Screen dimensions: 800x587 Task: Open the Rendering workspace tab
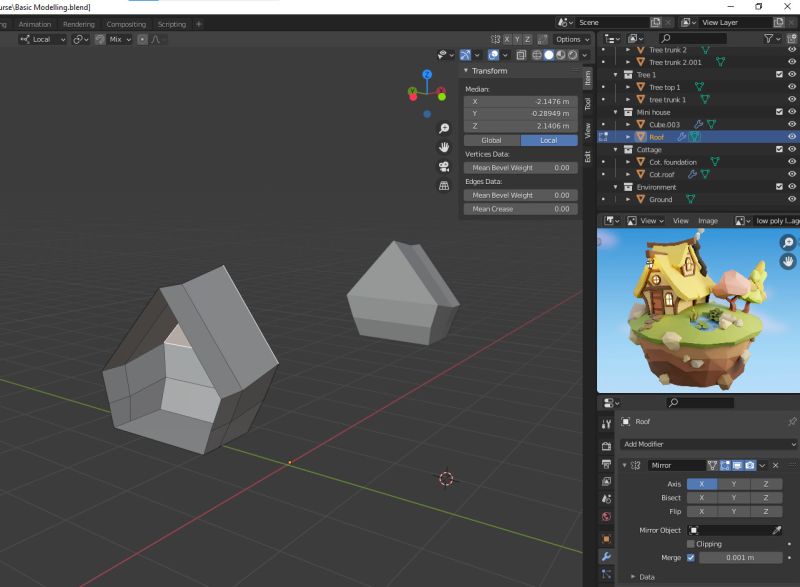point(79,24)
